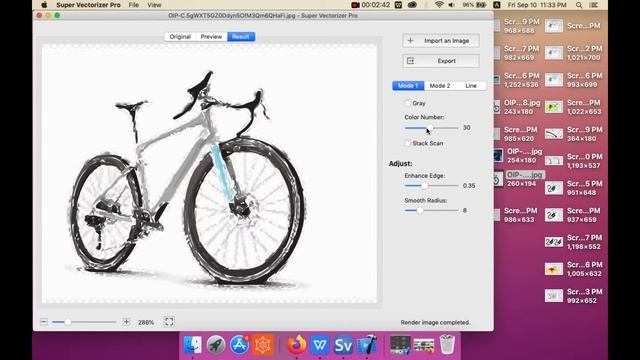
Task: Select desktop screenshot sized 993×699
Action: 573,80
